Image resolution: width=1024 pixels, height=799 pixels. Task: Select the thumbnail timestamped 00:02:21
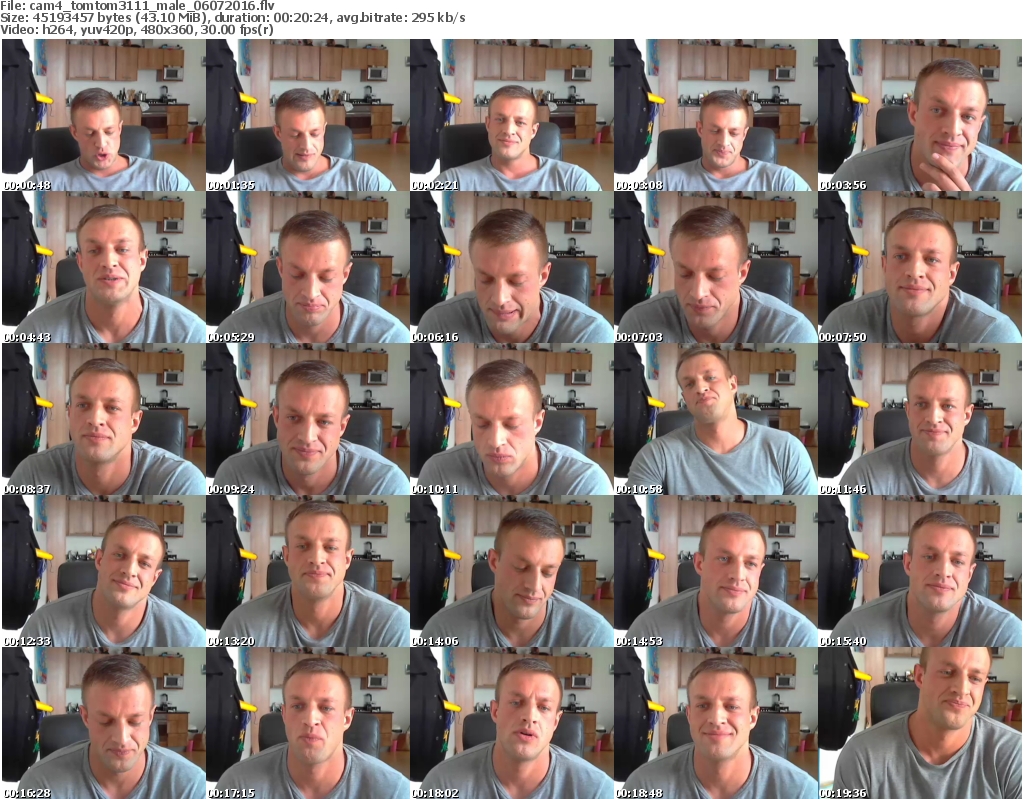511,115
